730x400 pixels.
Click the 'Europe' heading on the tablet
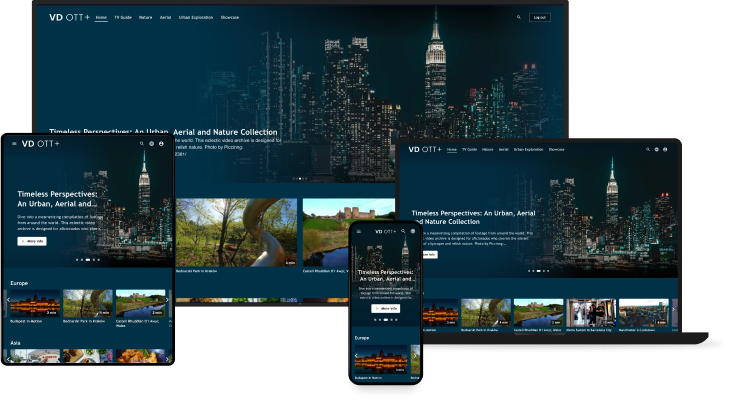click(19, 283)
